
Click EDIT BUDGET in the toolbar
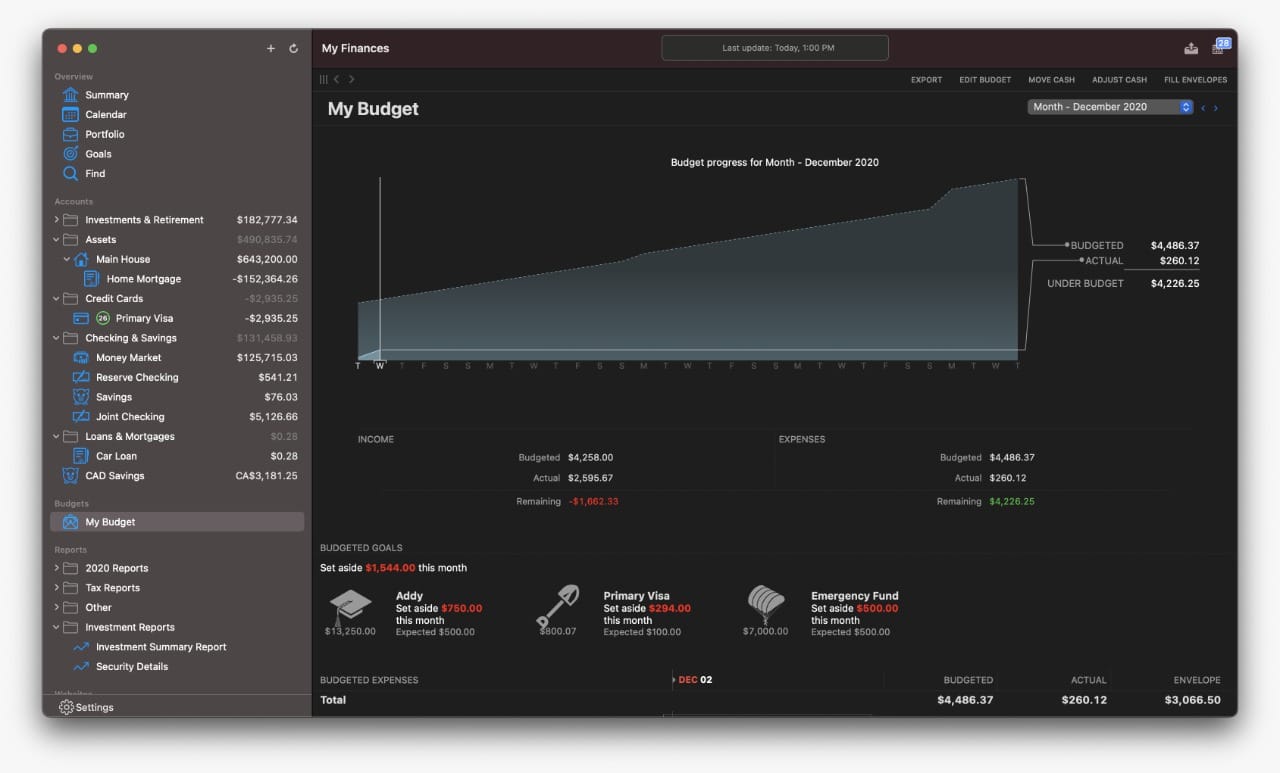tap(985, 80)
